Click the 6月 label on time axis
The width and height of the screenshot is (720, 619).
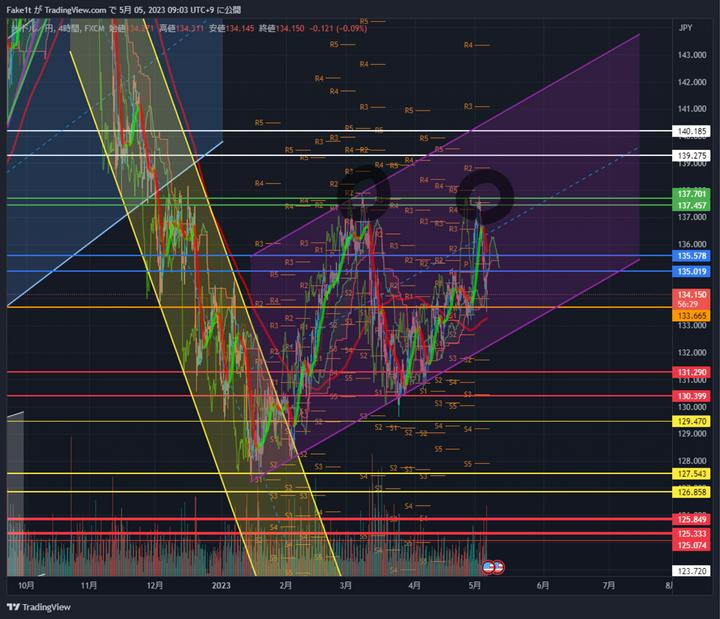pyautogui.click(x=543, y=586)
